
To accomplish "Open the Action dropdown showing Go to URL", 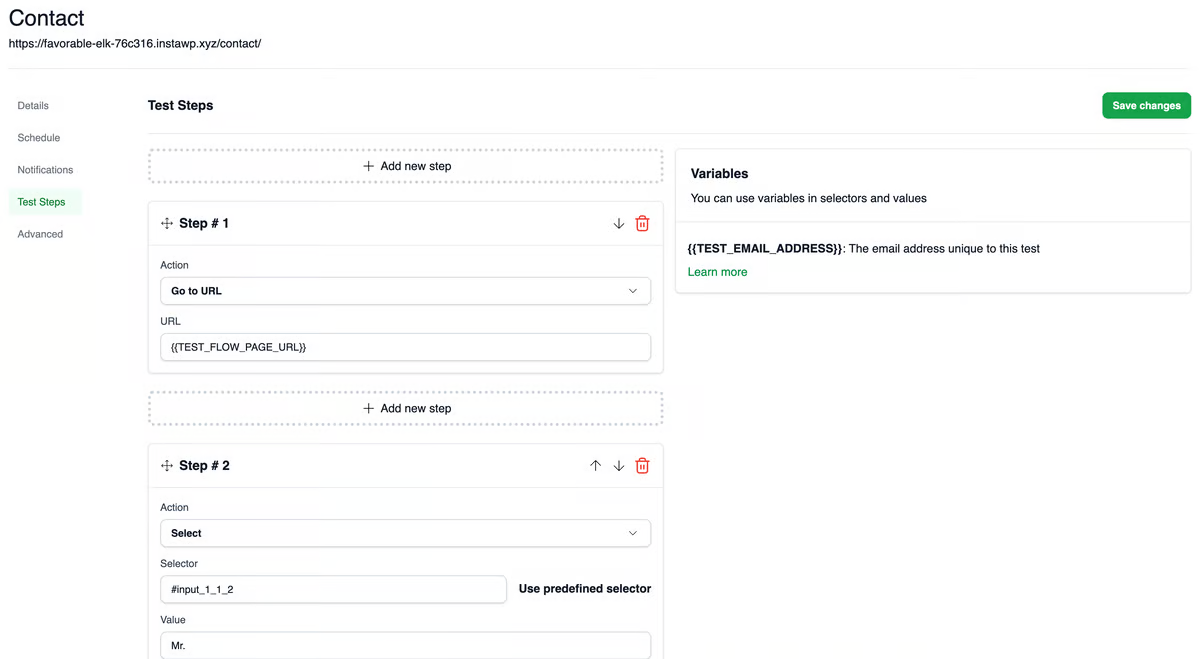I will point(405,290).
